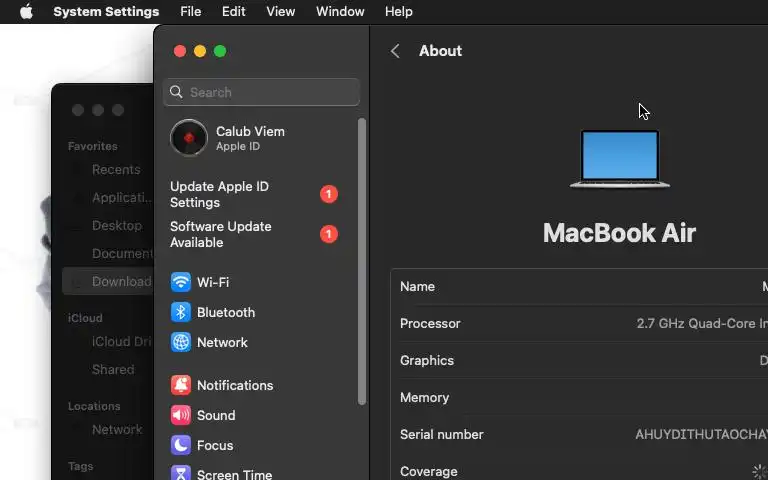Zoom the System Settings window
Screen dimensions: 768x480
220,51
